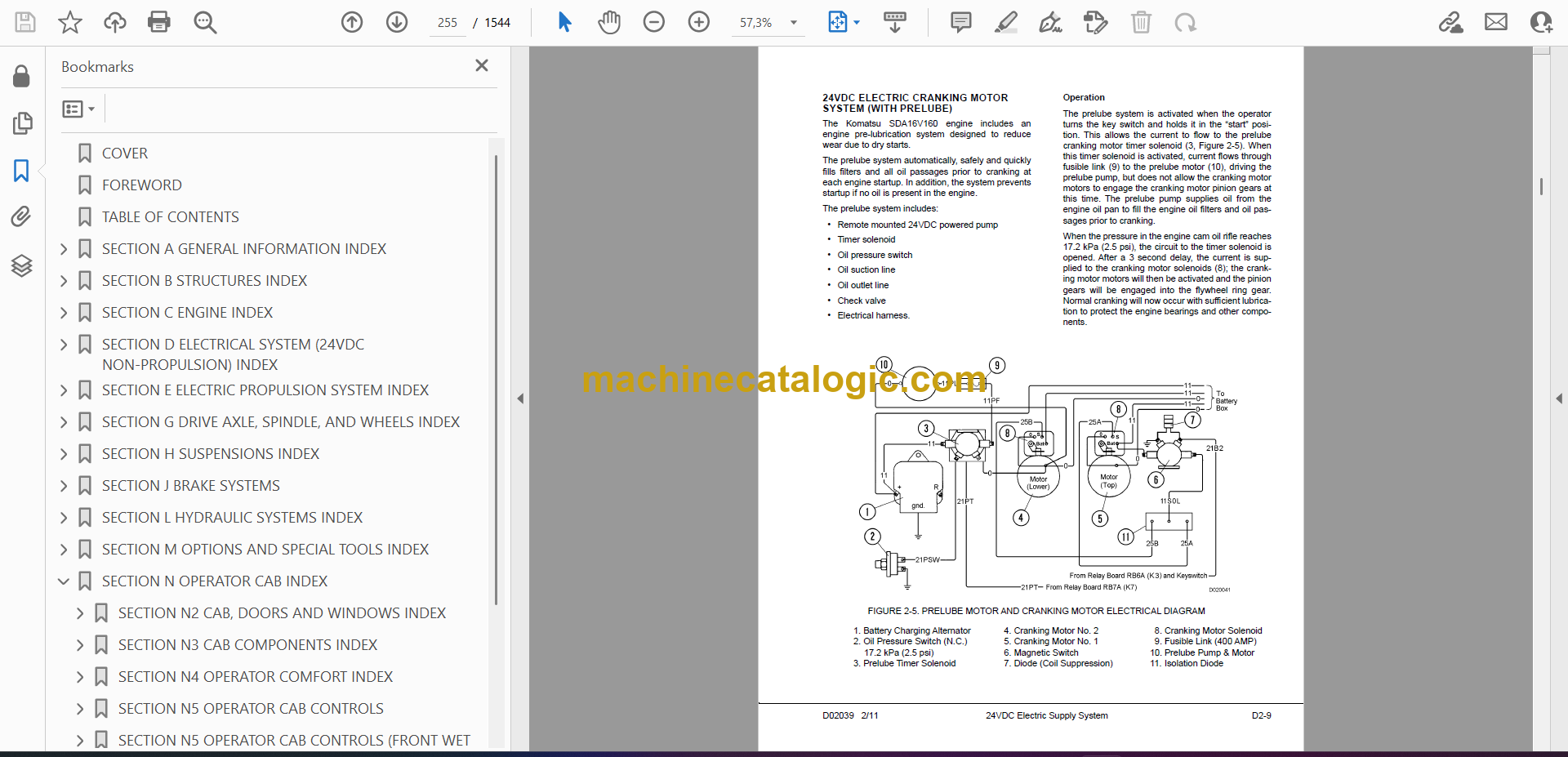1568x757 pixels.
Task: Click the rotate/redo arrow icon
Action: (x=1186, y=22)
